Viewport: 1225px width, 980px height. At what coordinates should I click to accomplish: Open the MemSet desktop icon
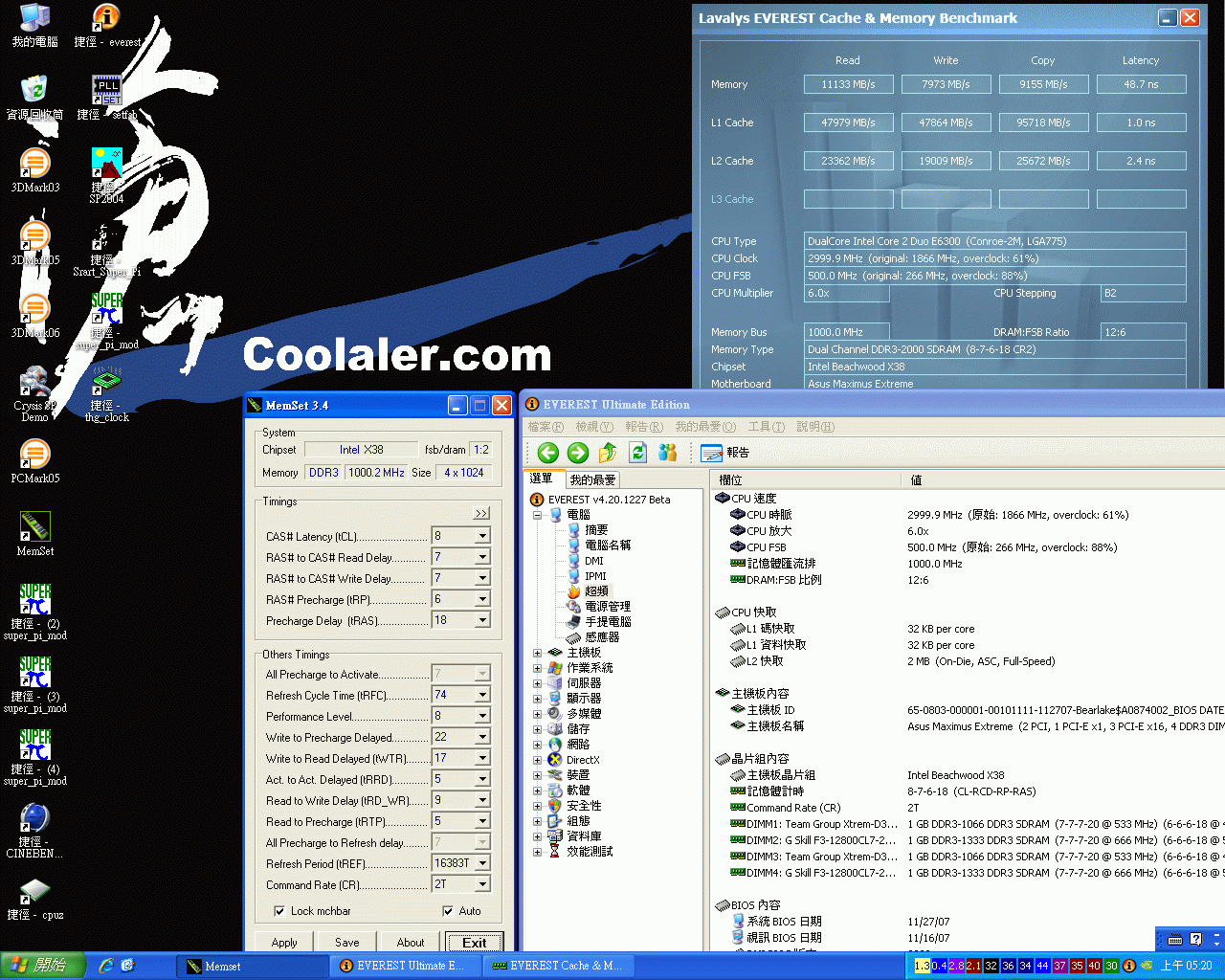34,534
